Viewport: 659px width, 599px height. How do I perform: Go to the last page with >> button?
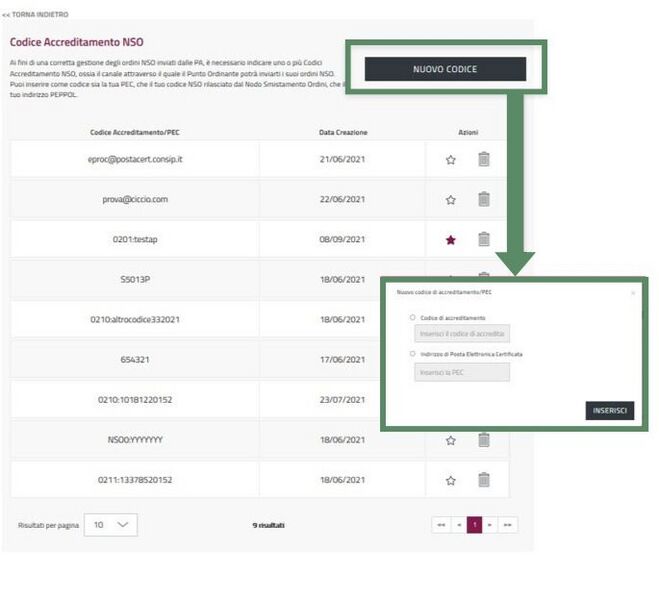tap(508, 525)
